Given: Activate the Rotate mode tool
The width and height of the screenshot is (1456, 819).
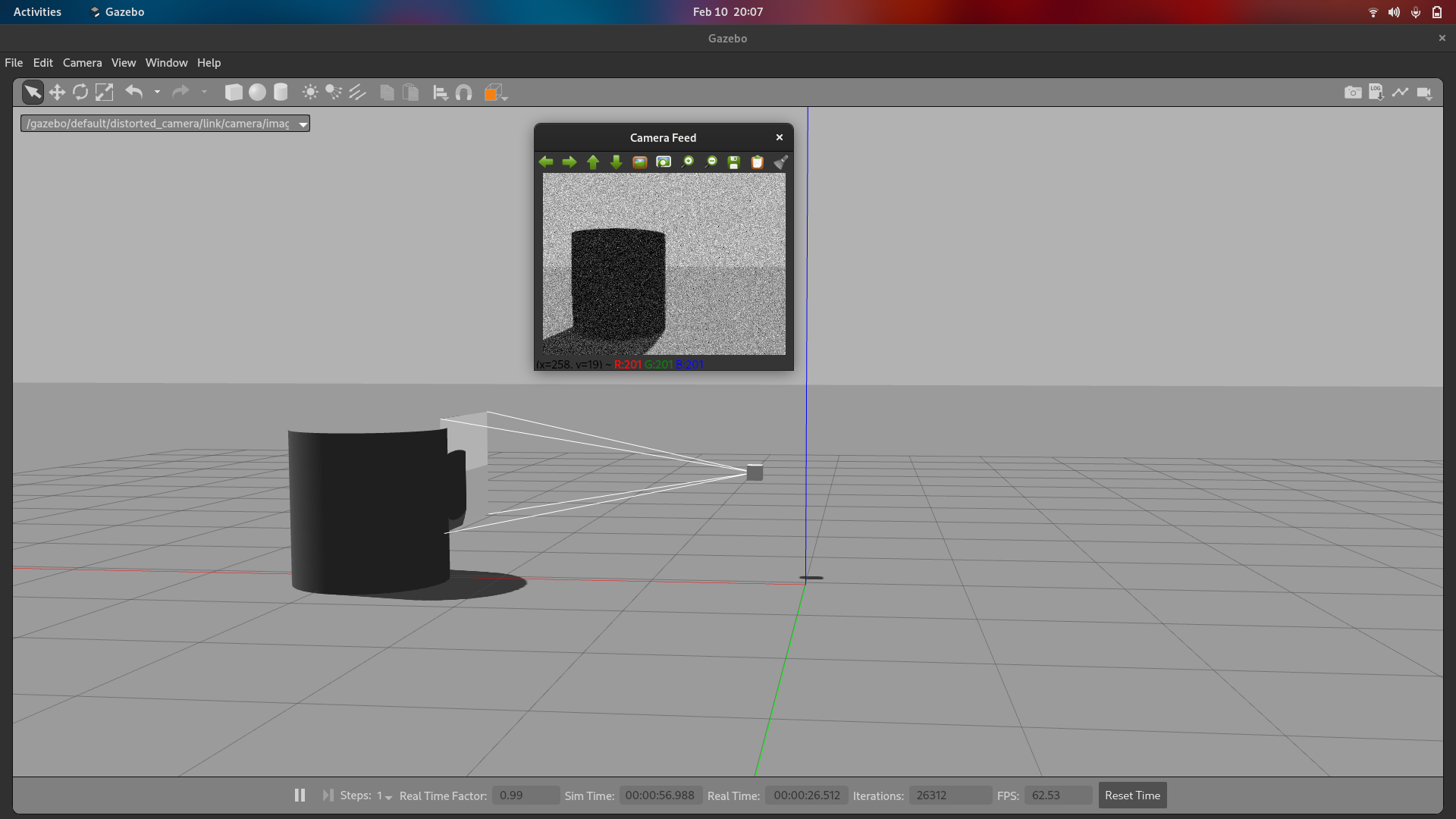Looking at the screenshot, I should point(80,93).
